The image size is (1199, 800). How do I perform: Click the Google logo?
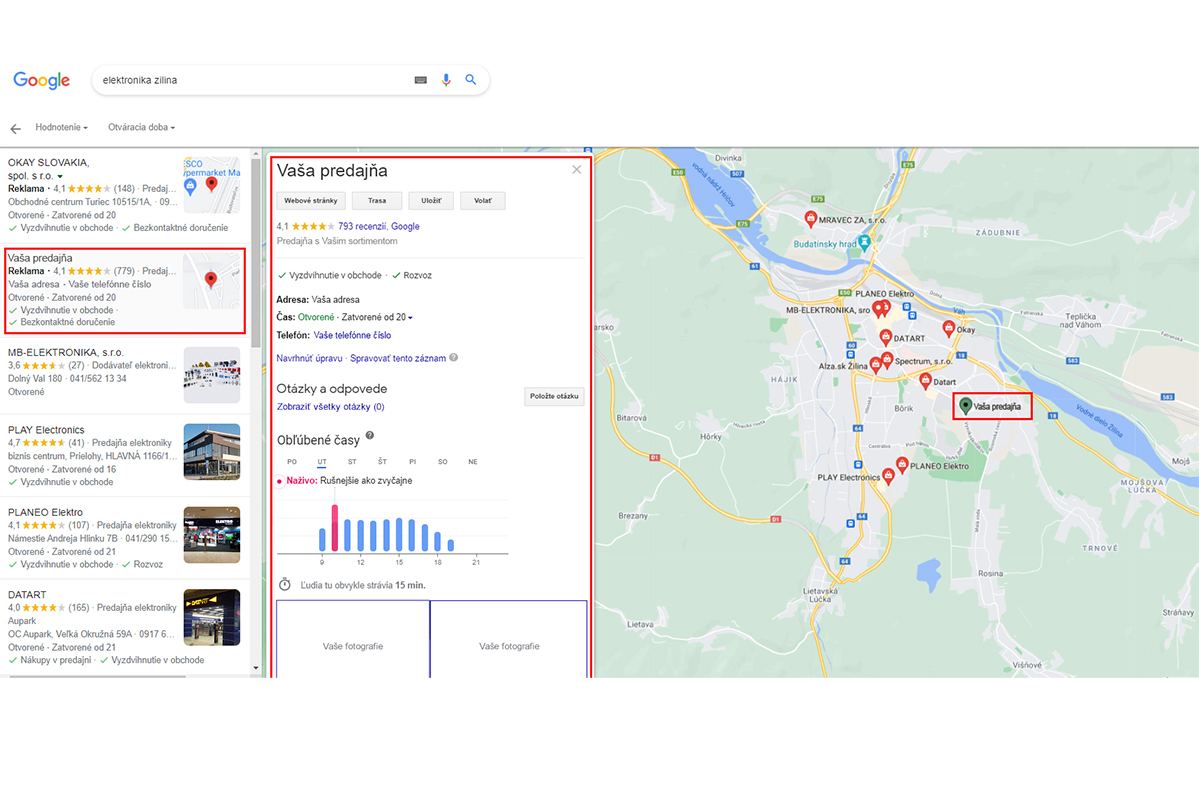coord(41,80)
